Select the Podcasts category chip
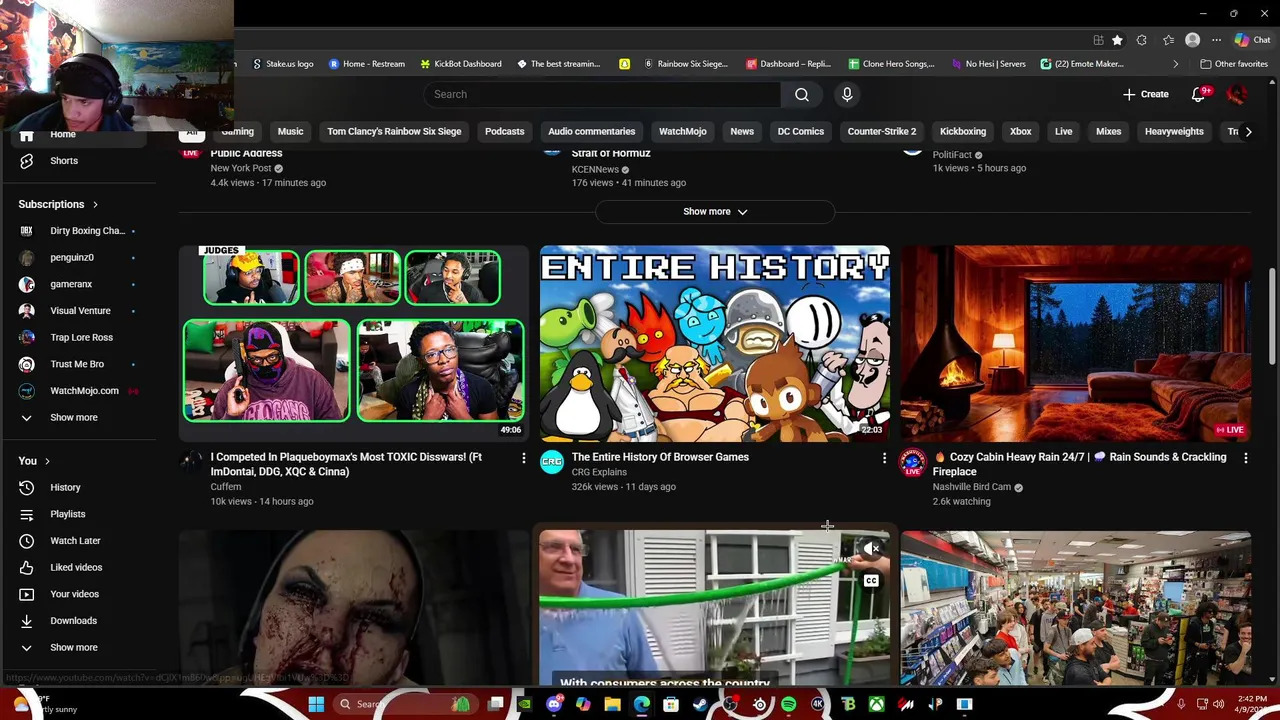This screenshot has height=720, width=1280. [x=504, y=131]
